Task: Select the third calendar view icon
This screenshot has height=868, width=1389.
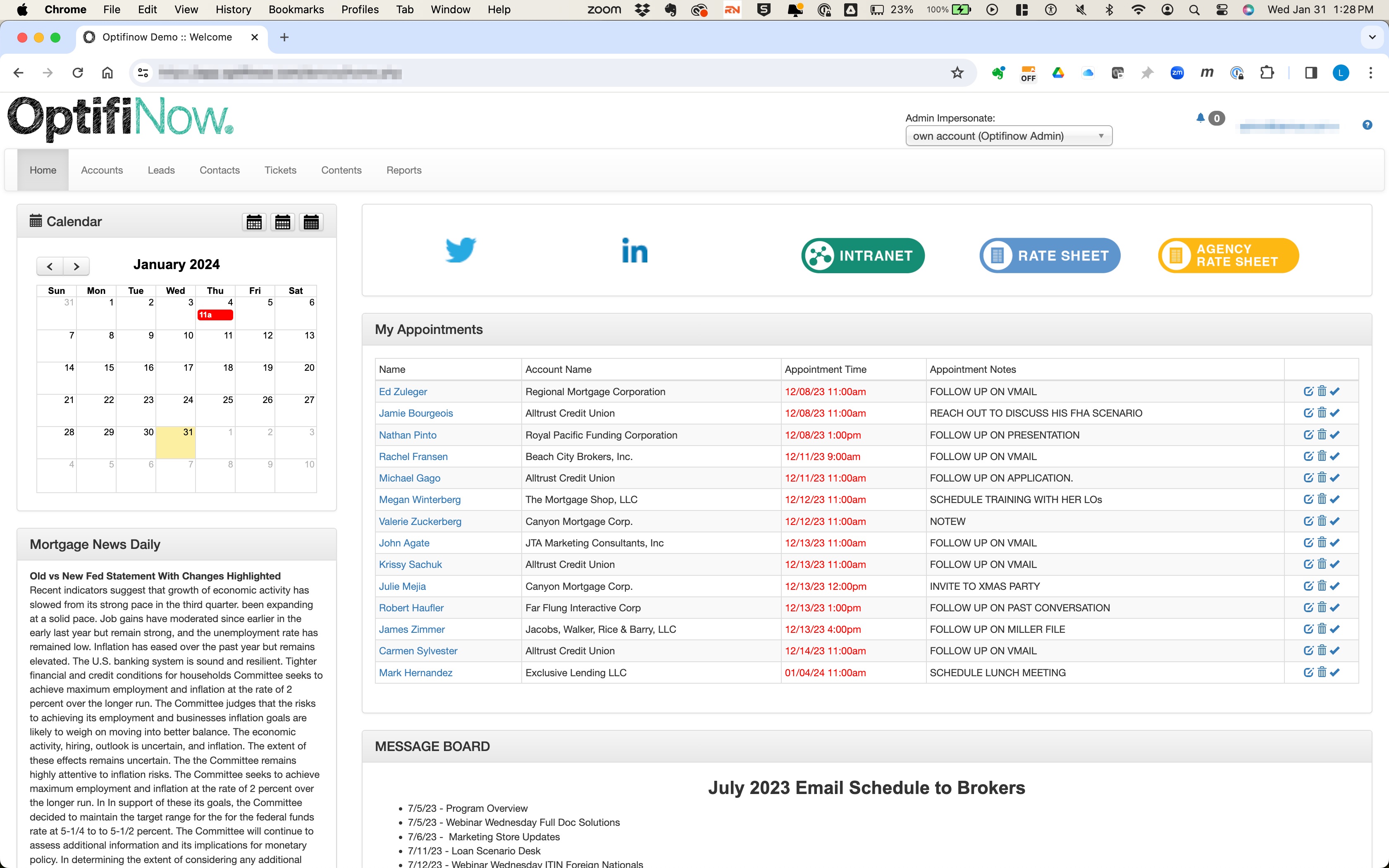Action: (312, 222)
